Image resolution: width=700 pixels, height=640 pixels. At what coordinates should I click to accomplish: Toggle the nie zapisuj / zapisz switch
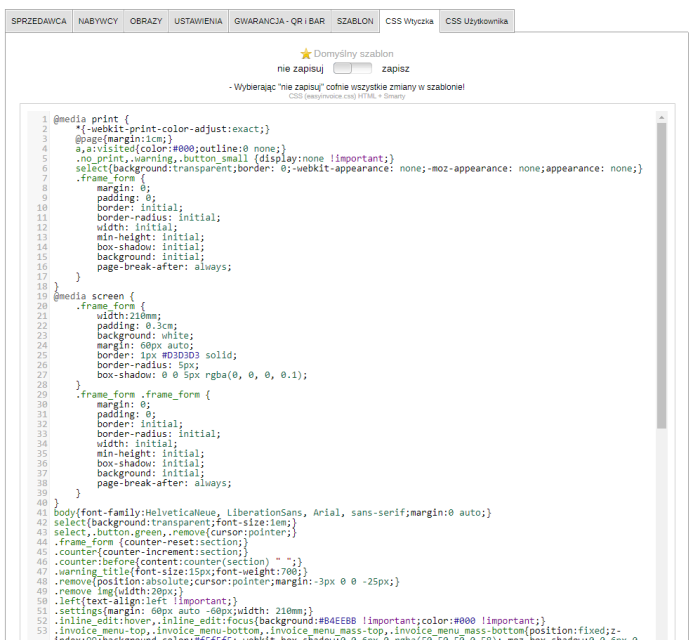pos(352,69)
